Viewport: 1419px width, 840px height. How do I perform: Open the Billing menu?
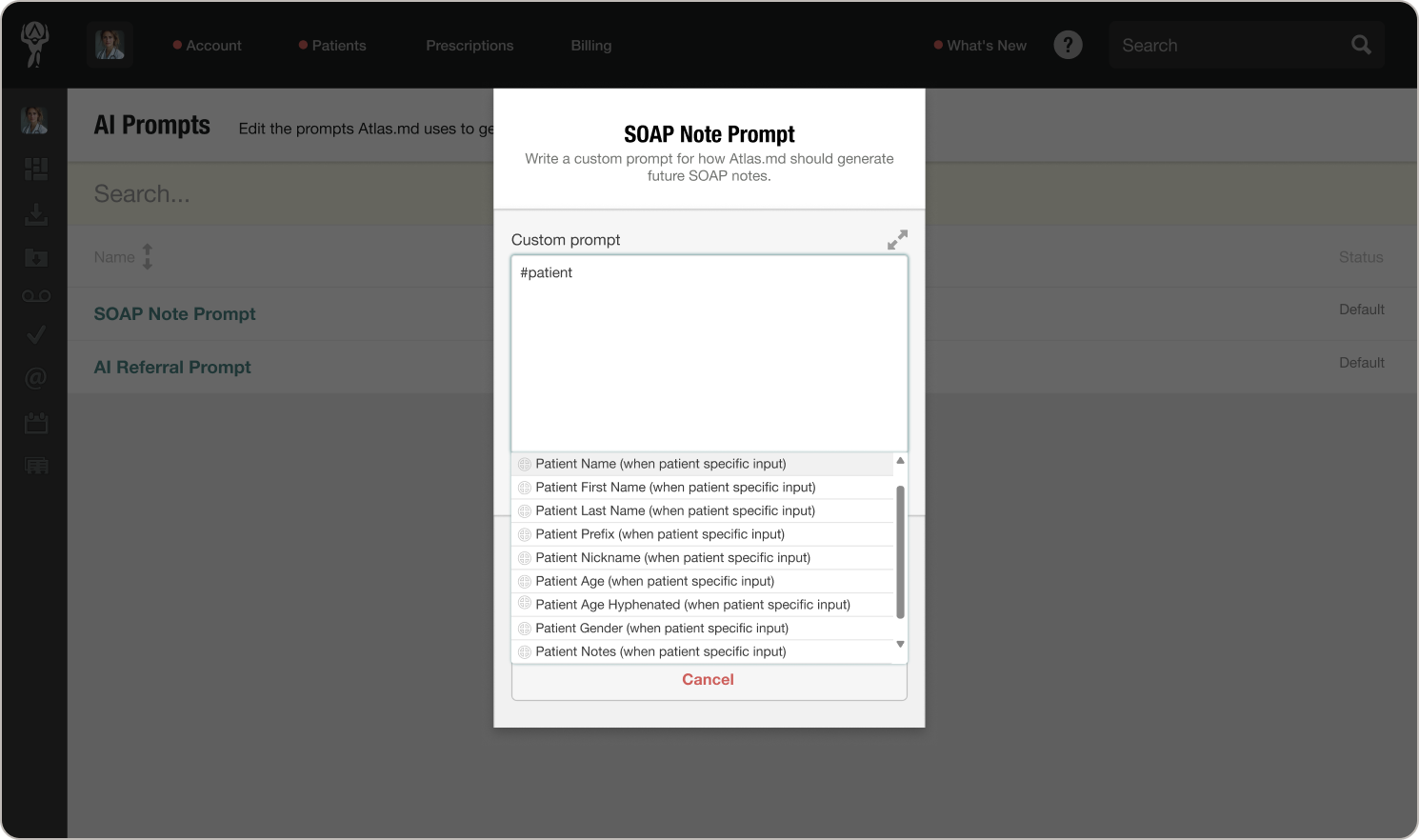click(591, 46)
